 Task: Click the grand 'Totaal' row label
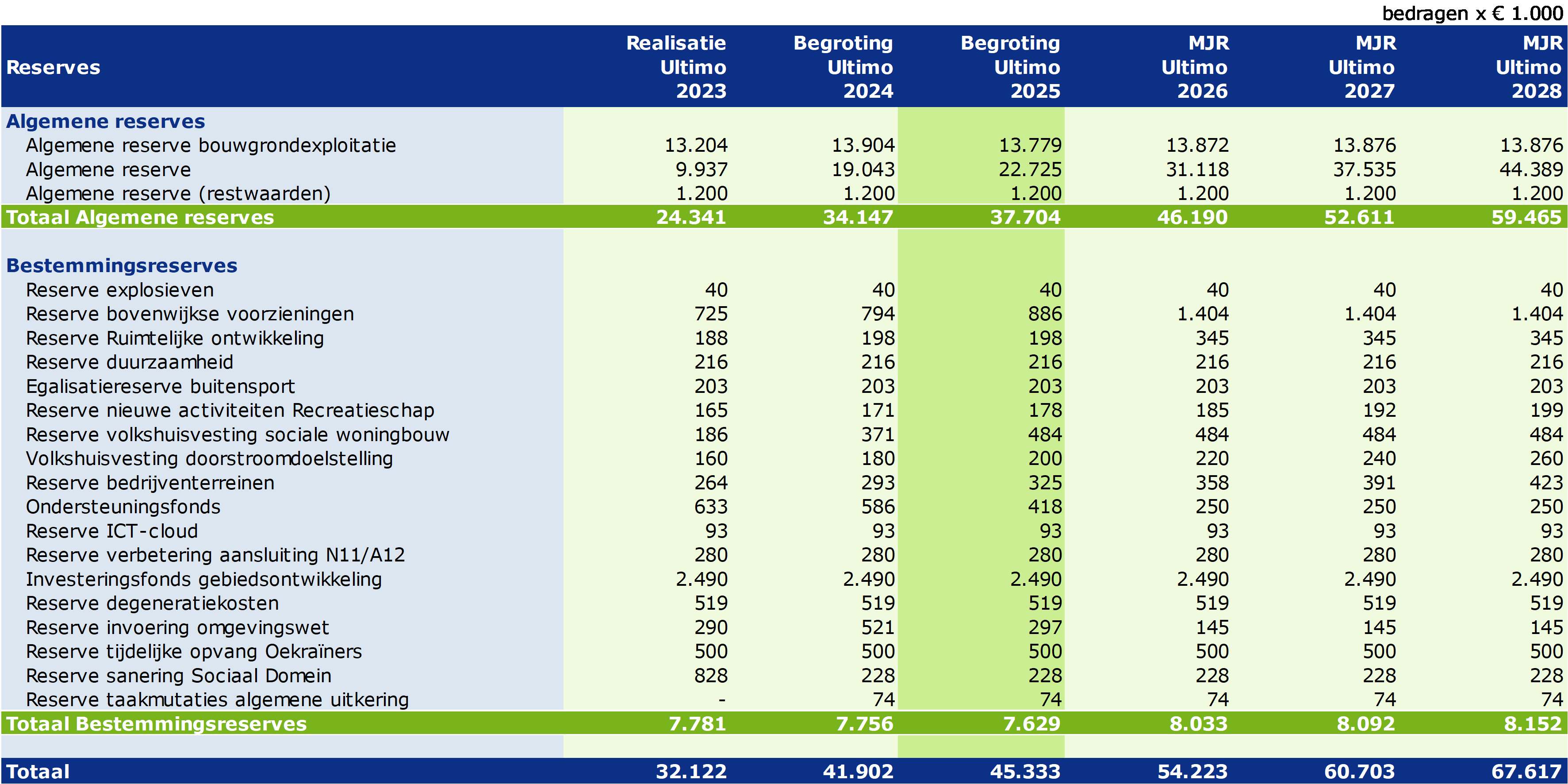[38, 772]
